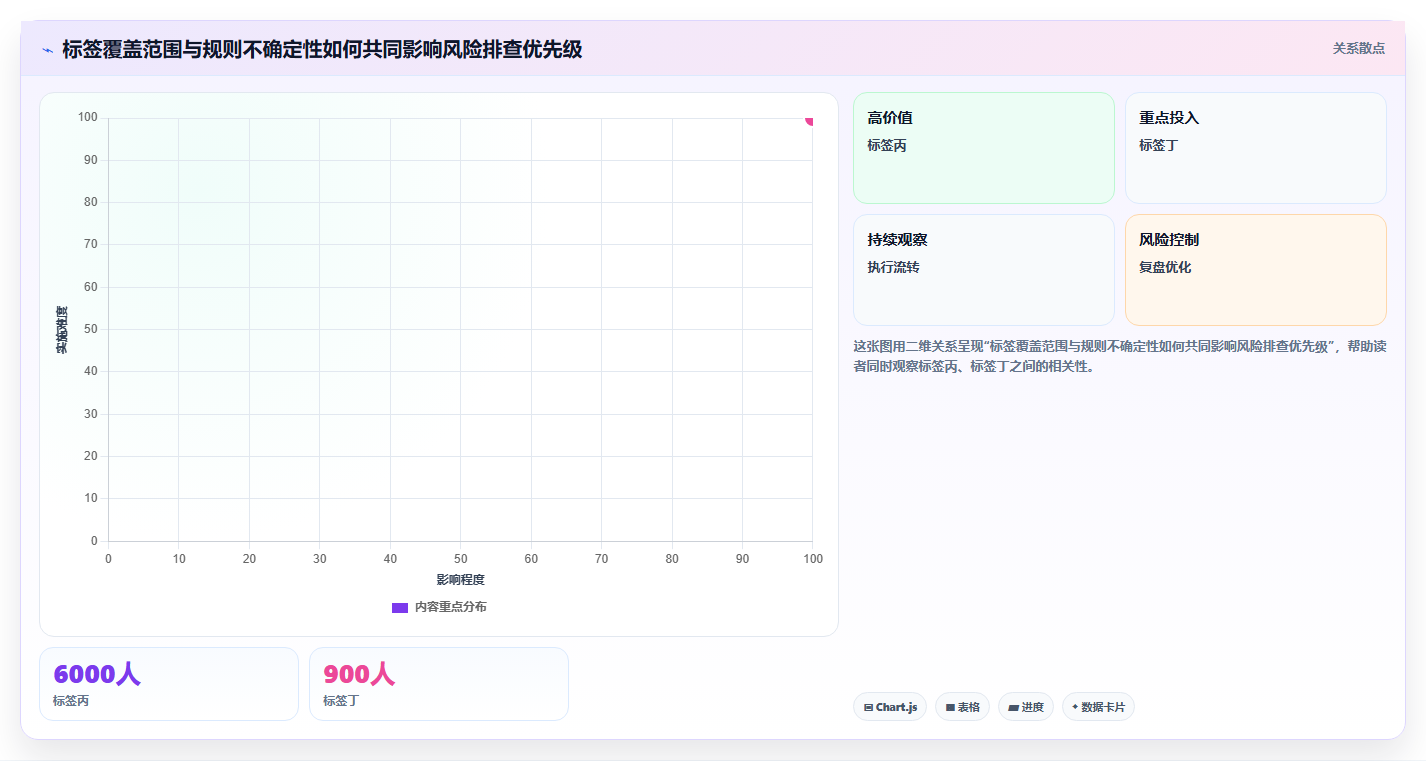Open the 高价值 quadrant card
1426x761 pixels.
point(983,148)
